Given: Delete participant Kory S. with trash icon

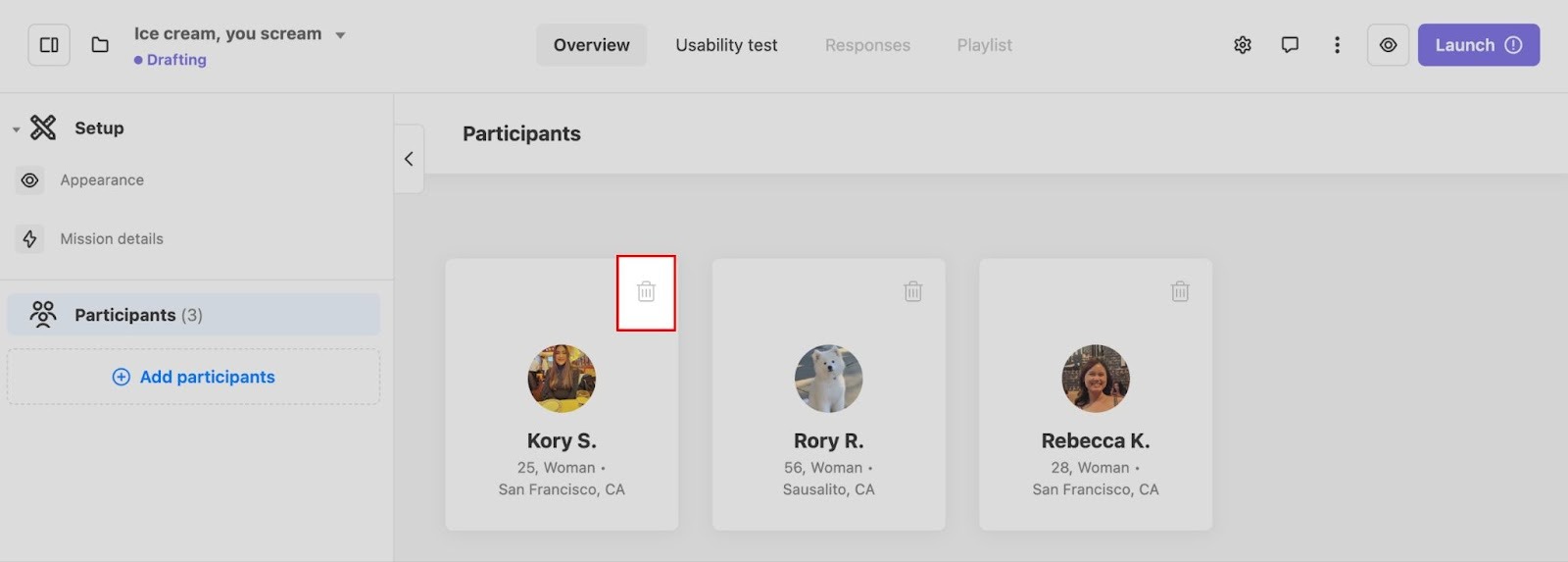Looking at the screenshot, I should pos(646,291).
